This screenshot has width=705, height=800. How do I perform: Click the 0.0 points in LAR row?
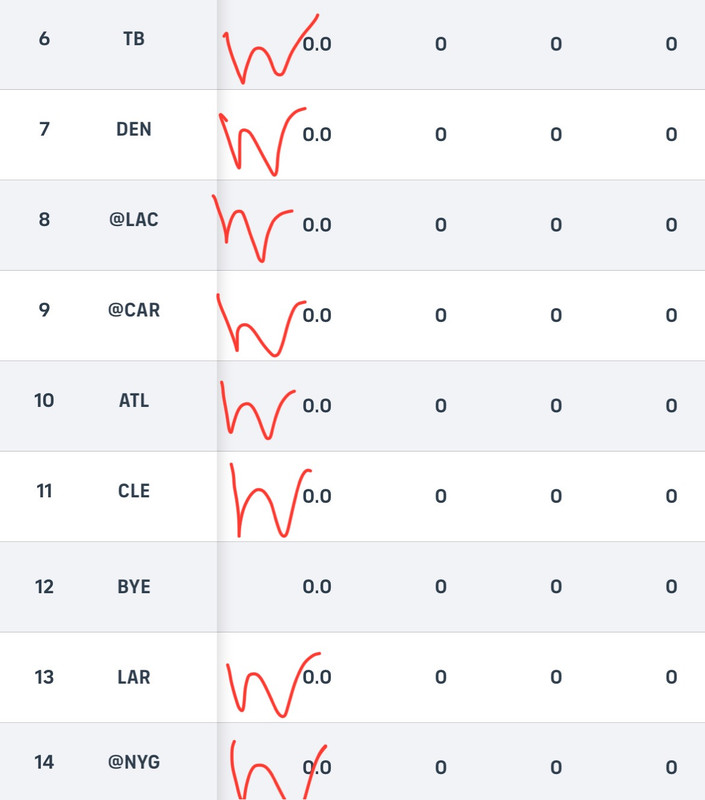pyautogui.click(x=317, y=677)
